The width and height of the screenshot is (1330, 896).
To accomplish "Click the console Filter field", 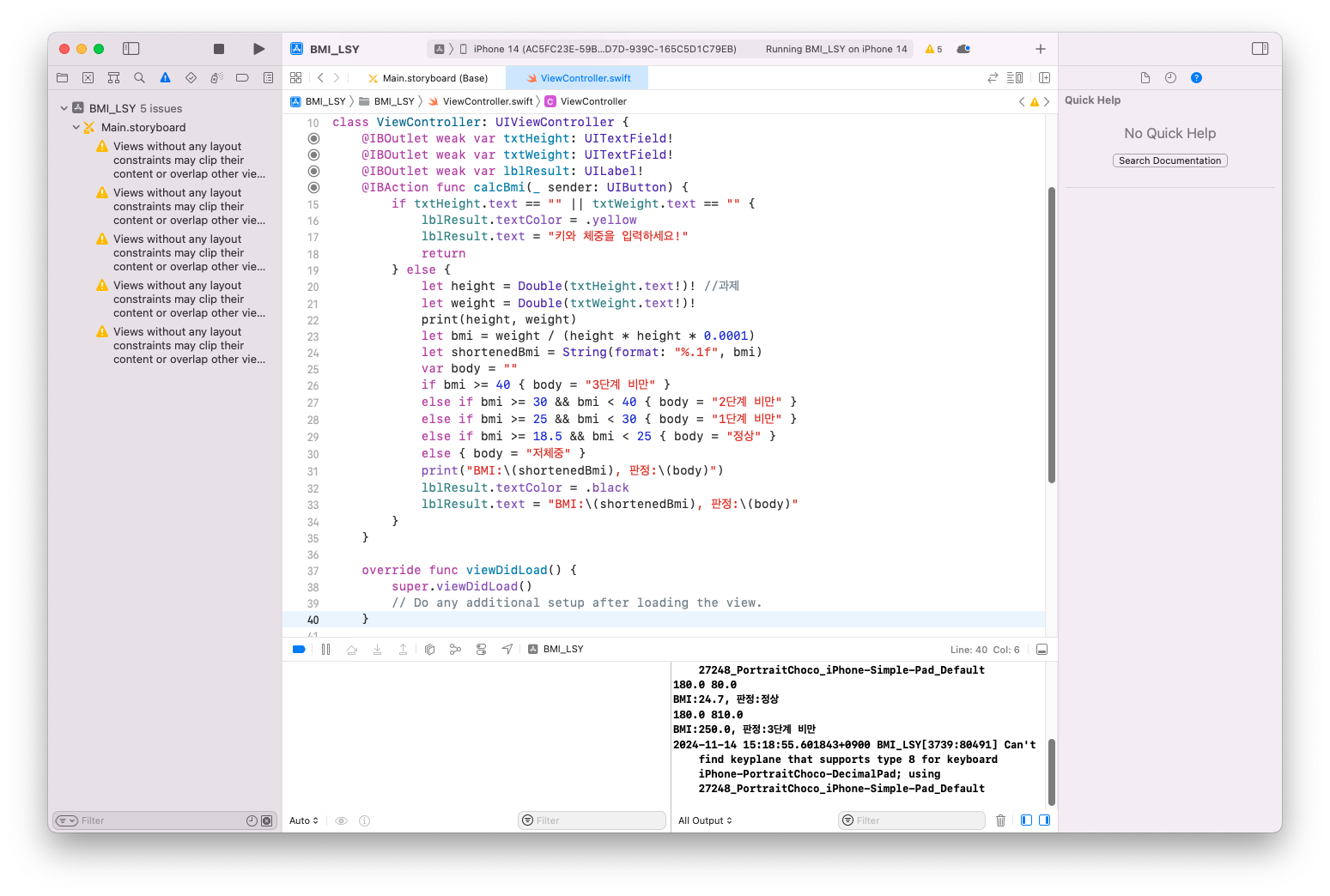I will (912, 820).
